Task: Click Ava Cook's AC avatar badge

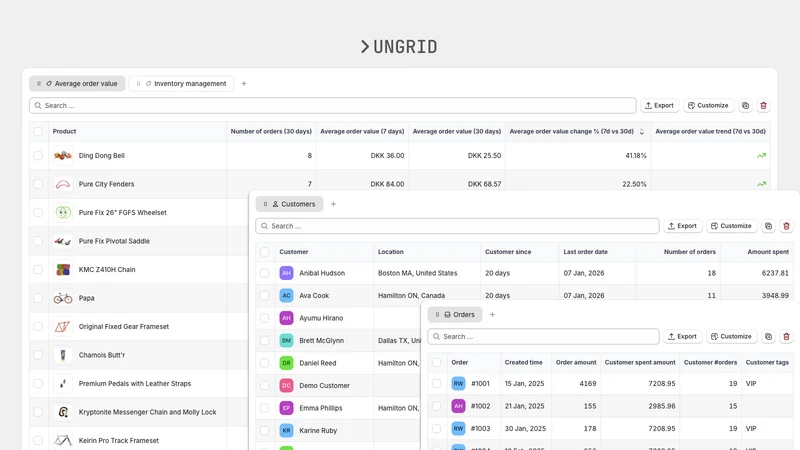Action: pyautogui.click(x=286, y=295)
